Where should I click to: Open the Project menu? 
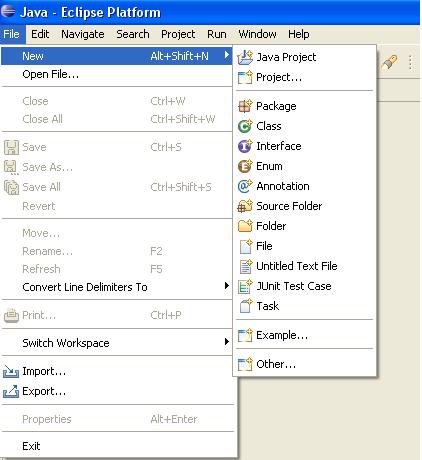point(178,34)
